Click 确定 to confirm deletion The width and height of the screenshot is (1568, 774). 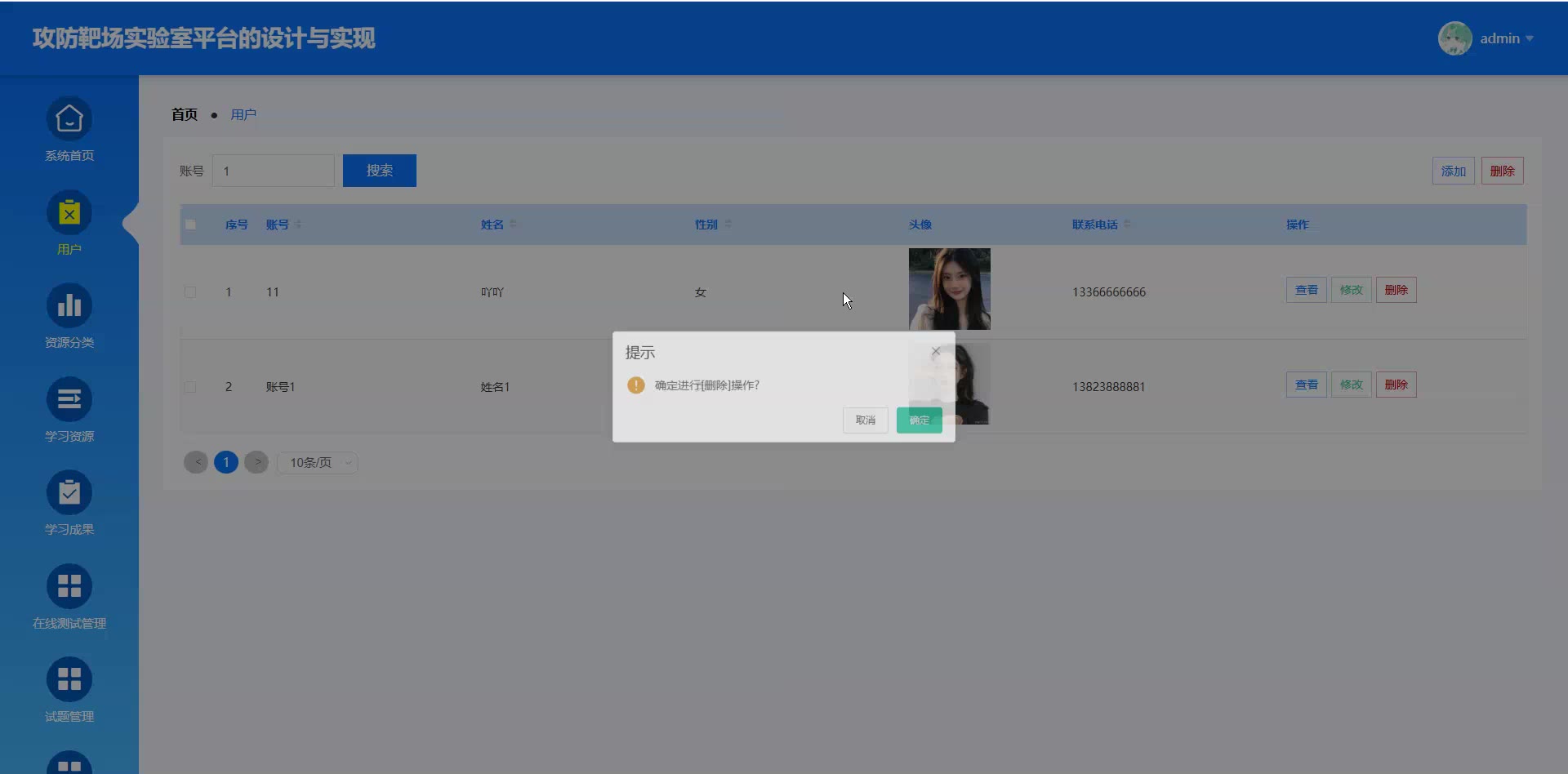(x=920, y=420)
